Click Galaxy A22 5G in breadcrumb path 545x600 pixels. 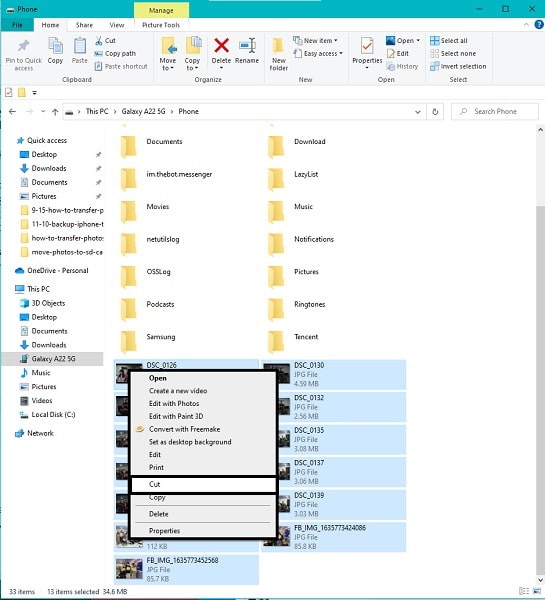point(144,111)
